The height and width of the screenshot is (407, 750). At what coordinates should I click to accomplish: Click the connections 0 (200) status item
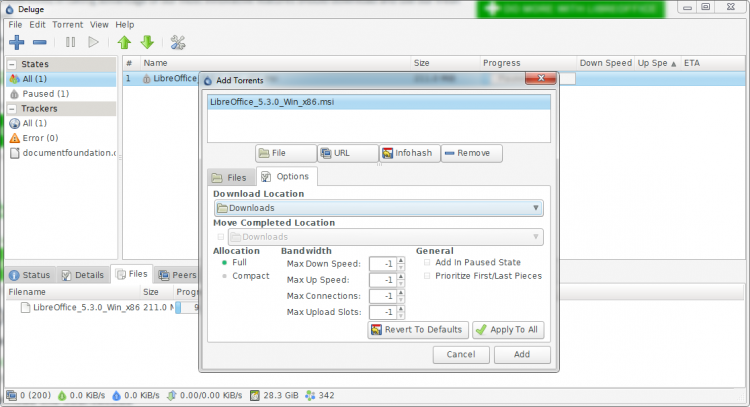click(x=29, y=396)
